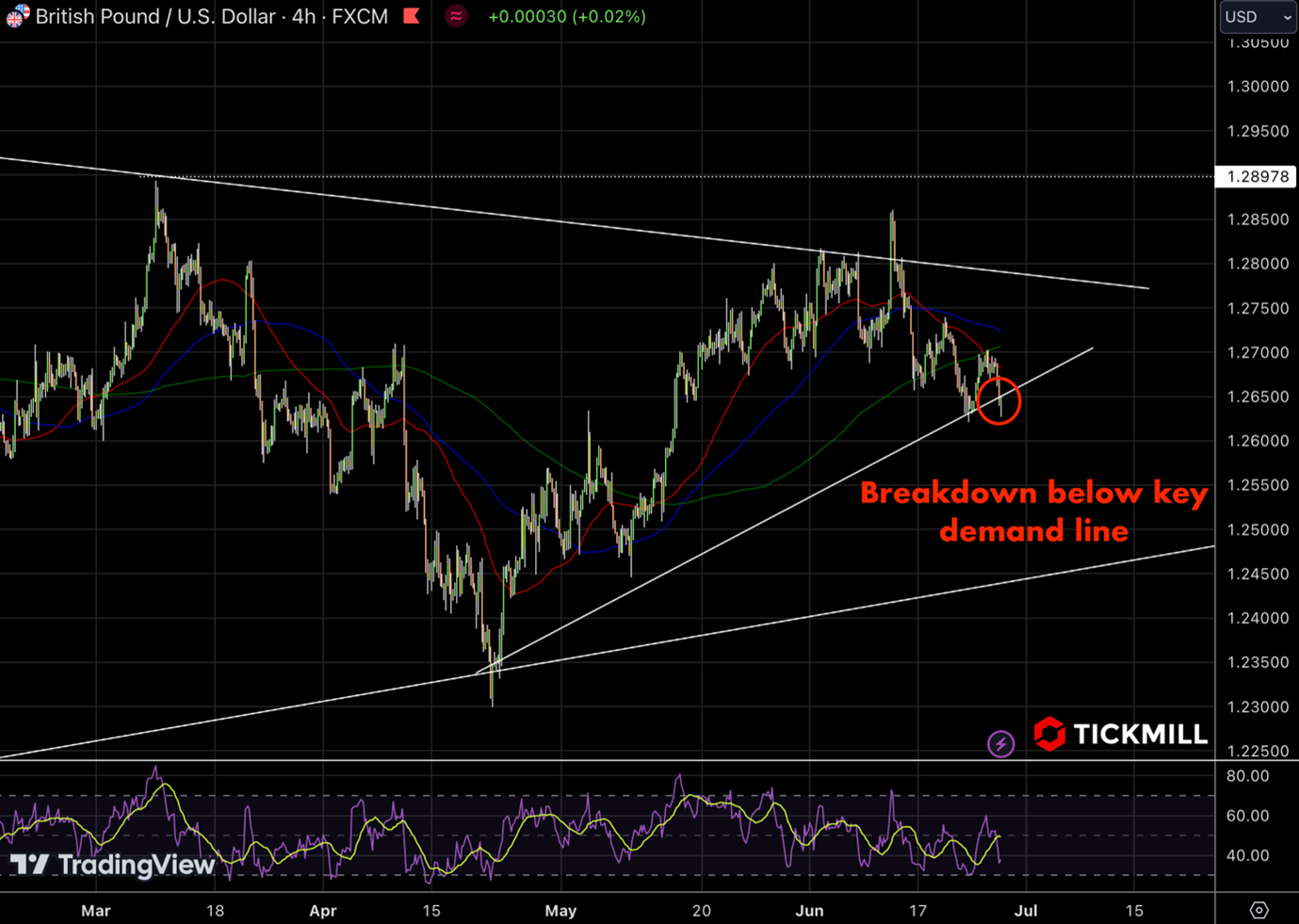Click the purple lightning bolt icon

click(x=1000, y=744)
